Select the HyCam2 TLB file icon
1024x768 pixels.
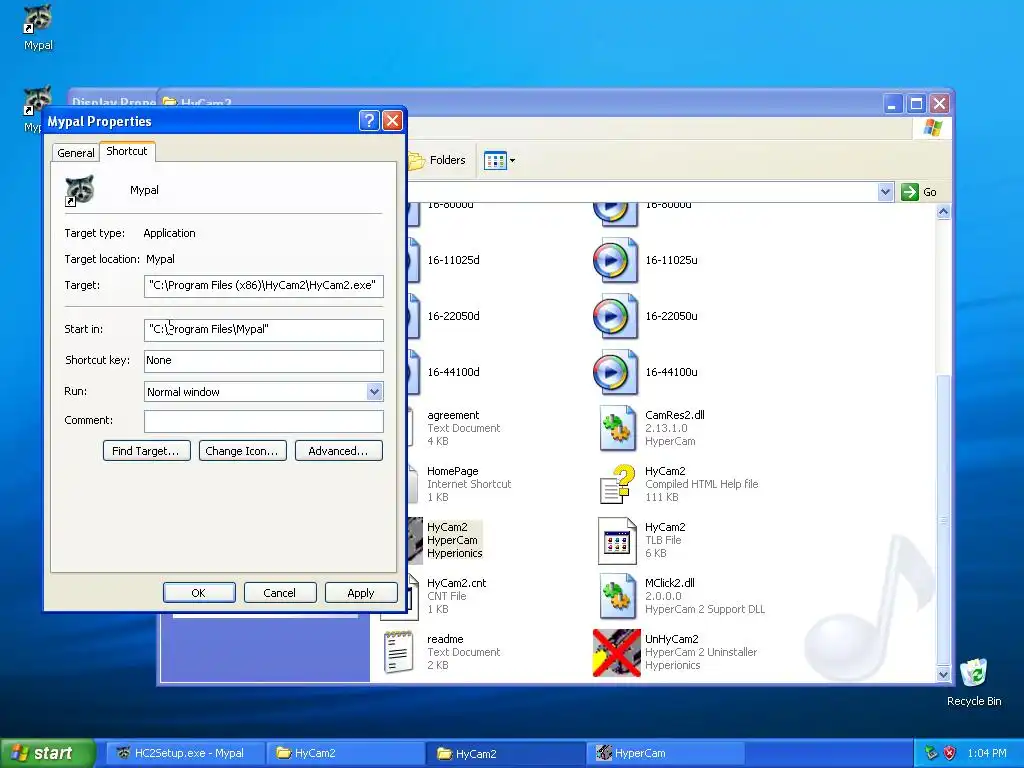[x=617, y=541]
